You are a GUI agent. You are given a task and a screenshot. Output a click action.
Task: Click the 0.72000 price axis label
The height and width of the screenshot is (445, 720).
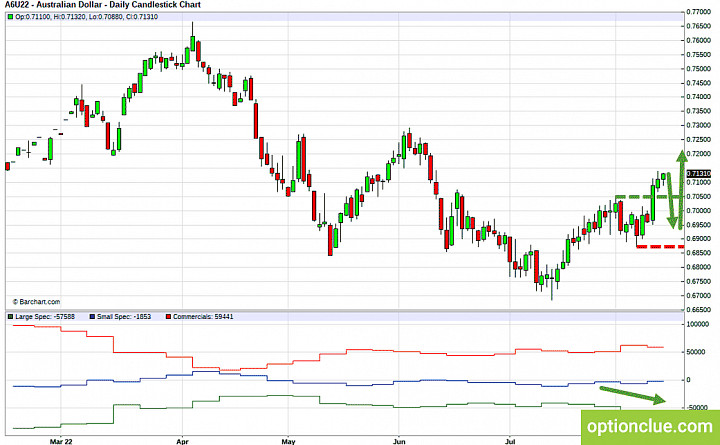[699, 154]
